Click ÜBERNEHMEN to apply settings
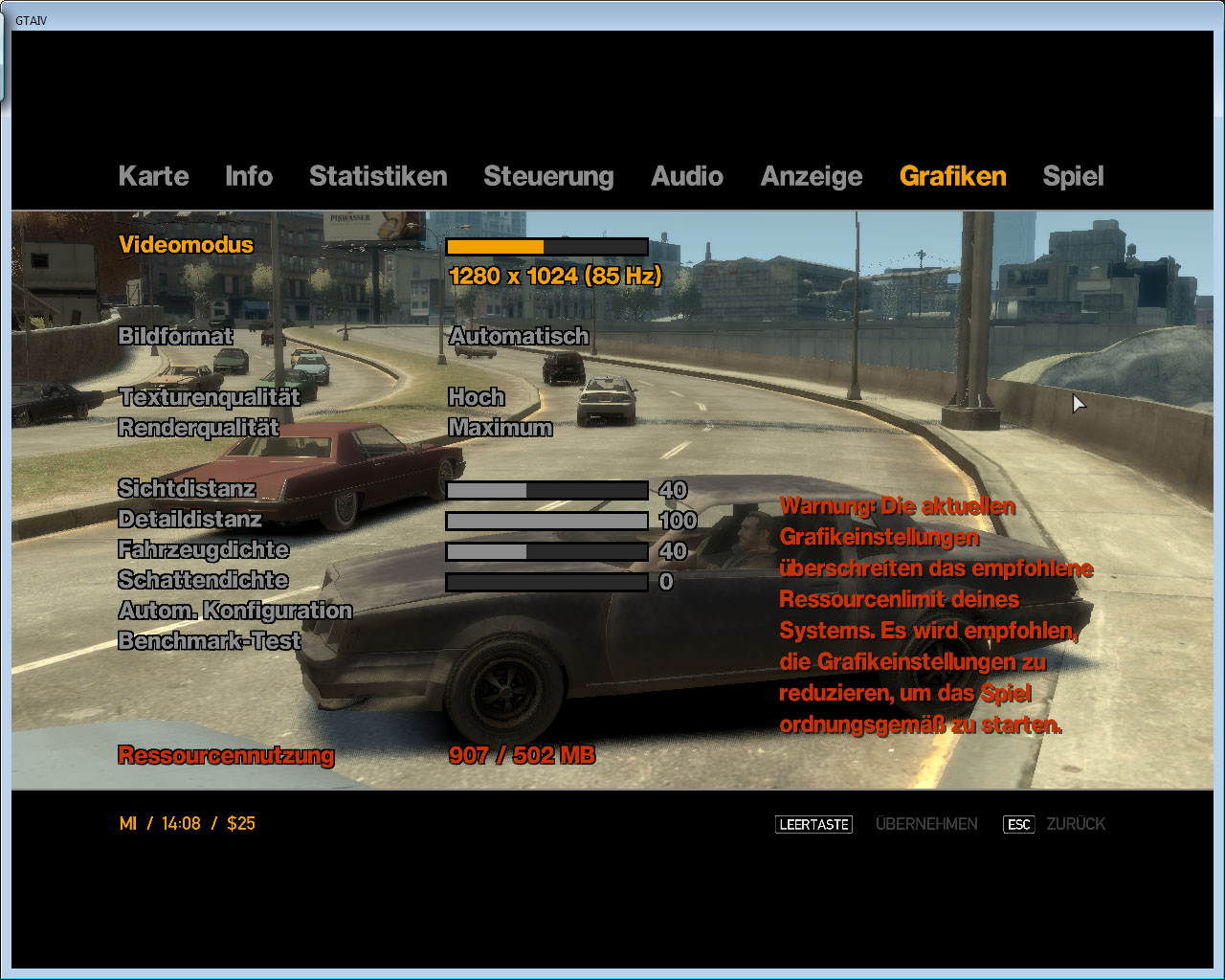This screenshot has height=980, width=1225. 926,824
